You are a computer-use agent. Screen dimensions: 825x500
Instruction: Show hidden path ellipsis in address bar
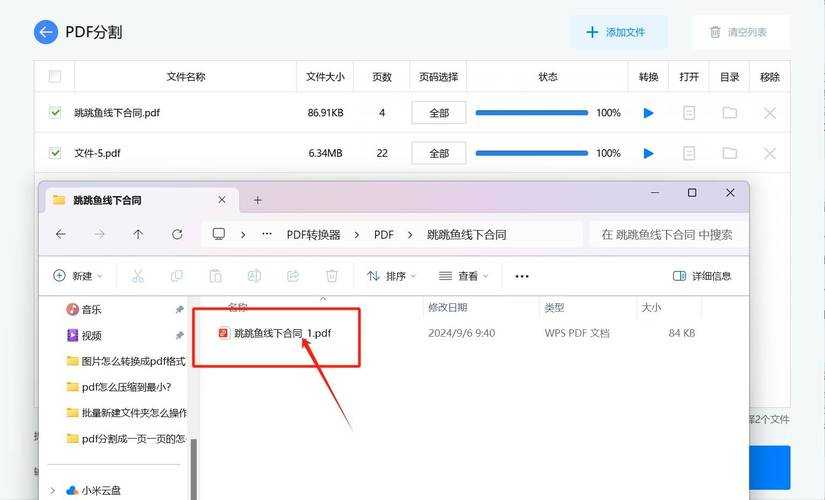tap(267, 234)
